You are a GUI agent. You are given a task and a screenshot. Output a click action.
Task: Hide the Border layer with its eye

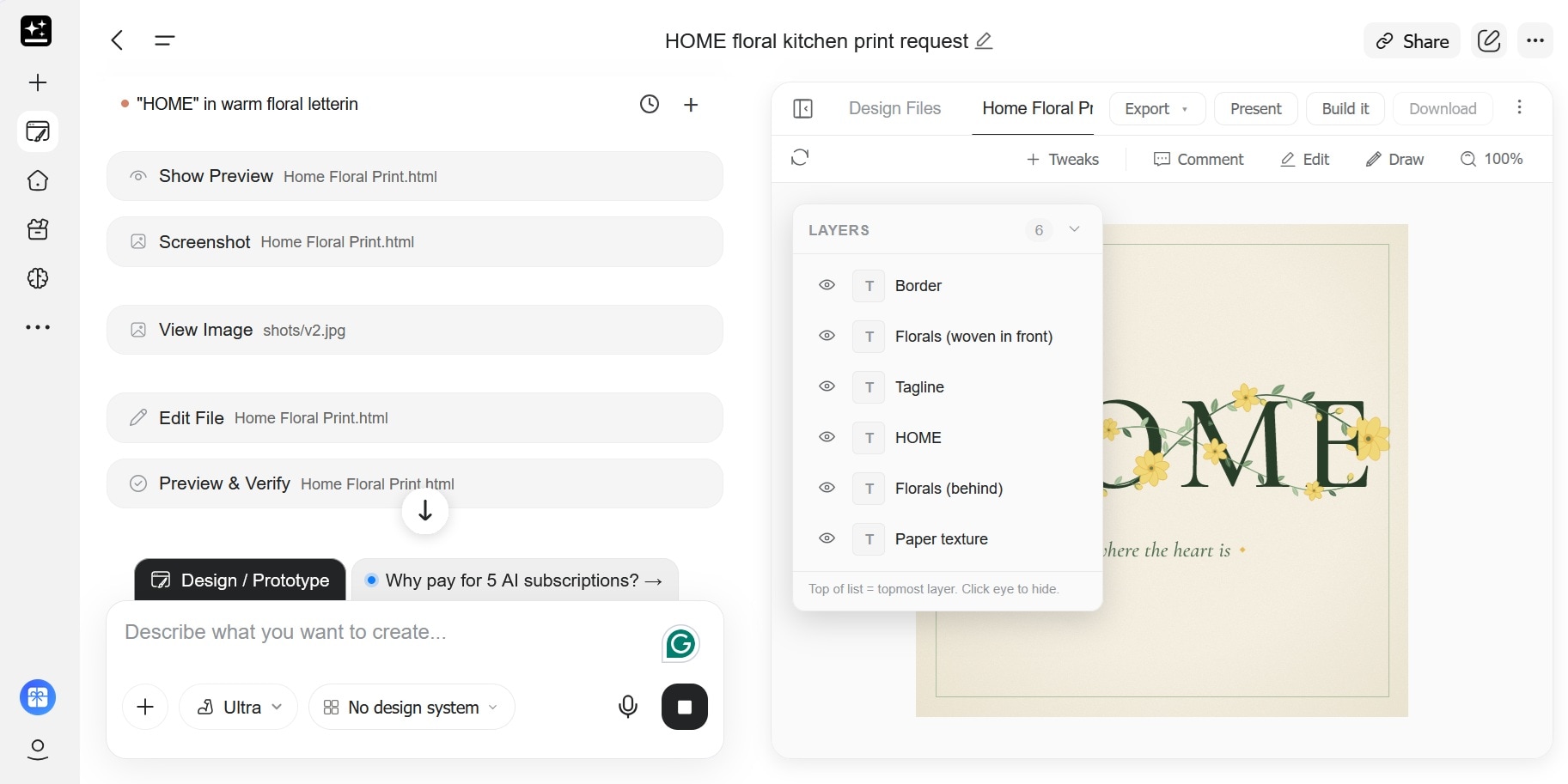[x=827, y=285]
